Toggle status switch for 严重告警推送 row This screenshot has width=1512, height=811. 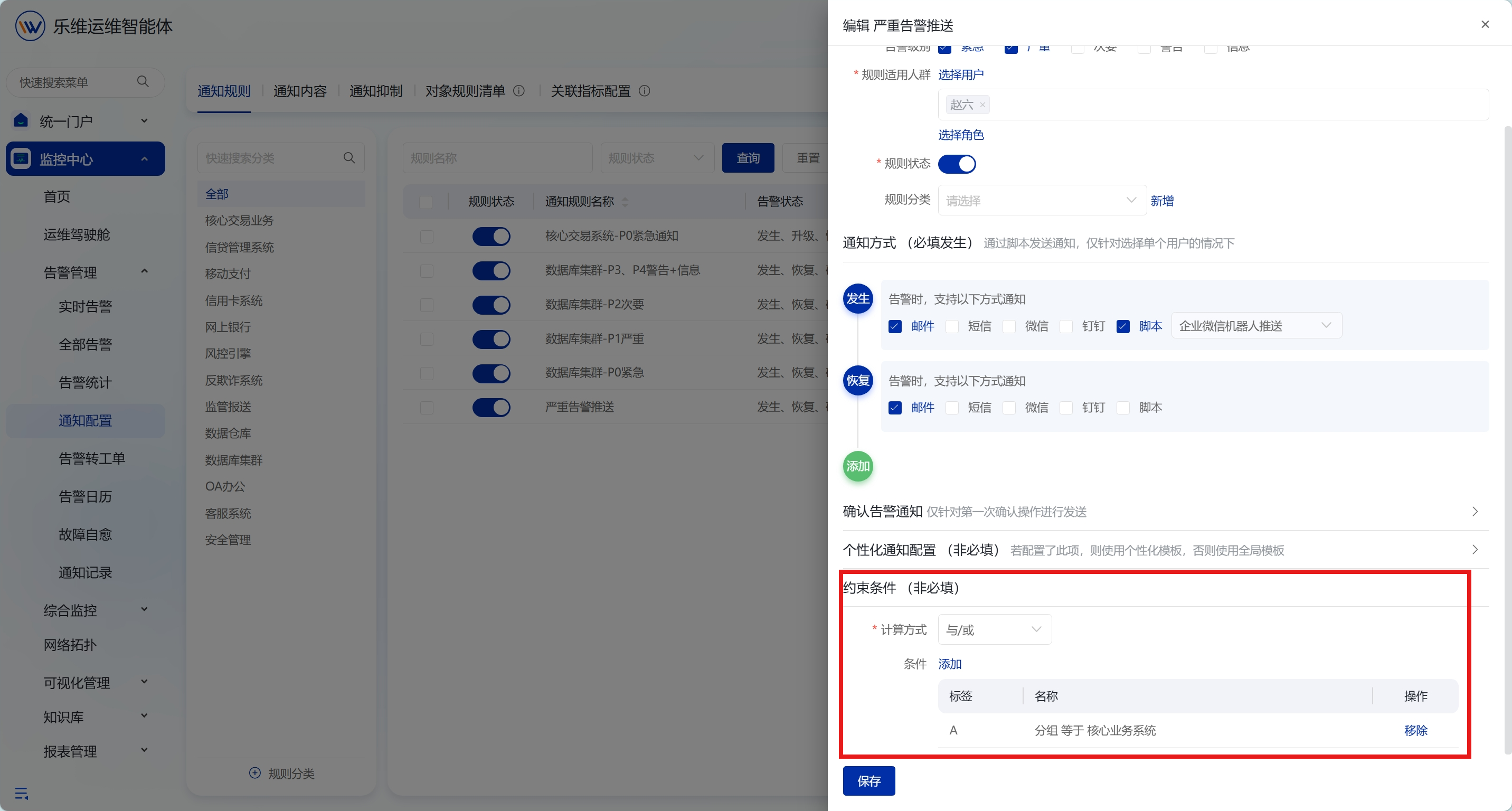[492, 407]
